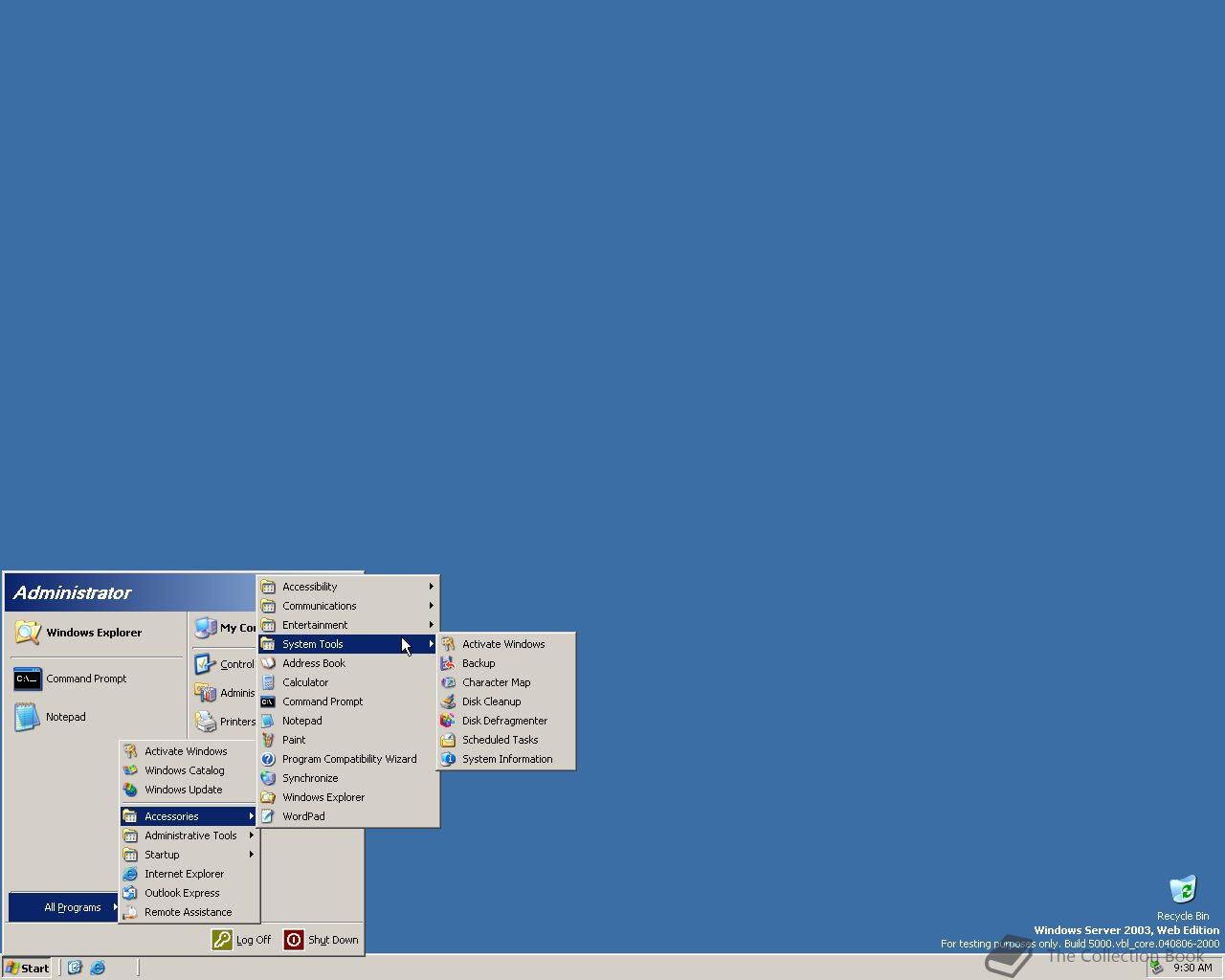This screenshot has height=980, width=1225.
Task: Click the Start button
Action: click(x=27, y=968)
